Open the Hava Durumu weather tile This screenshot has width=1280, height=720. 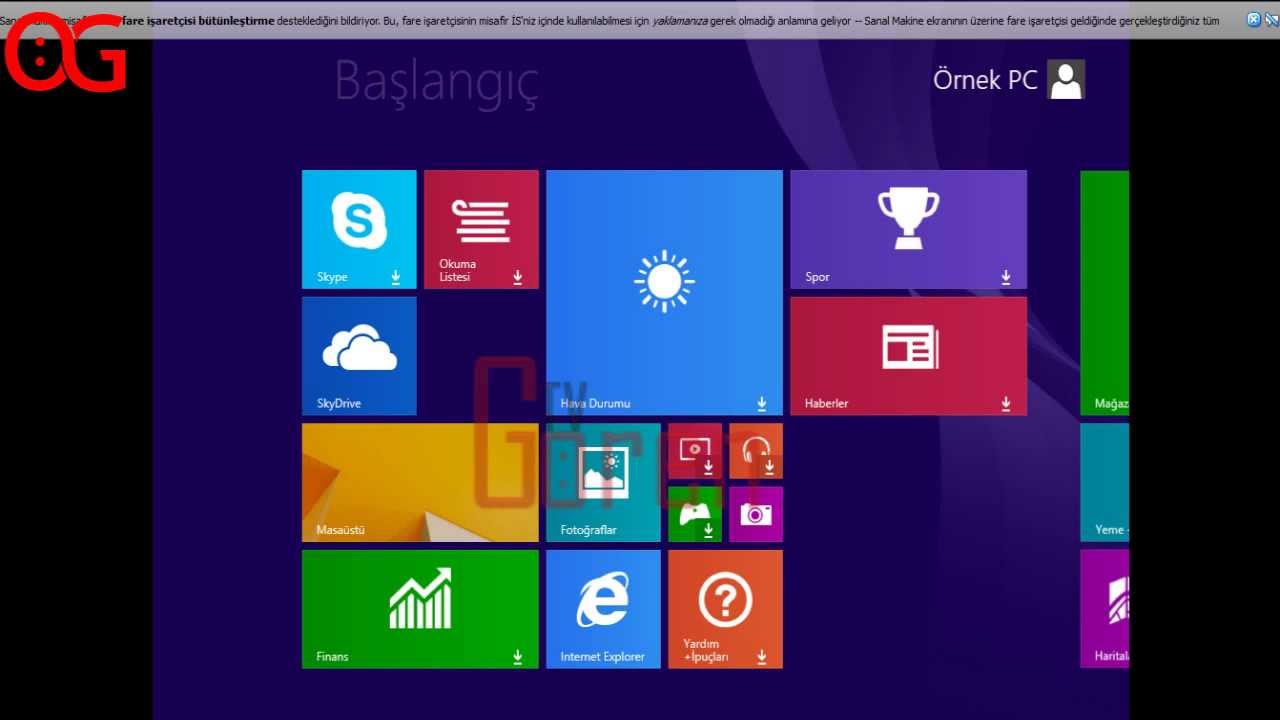[664, 292]
